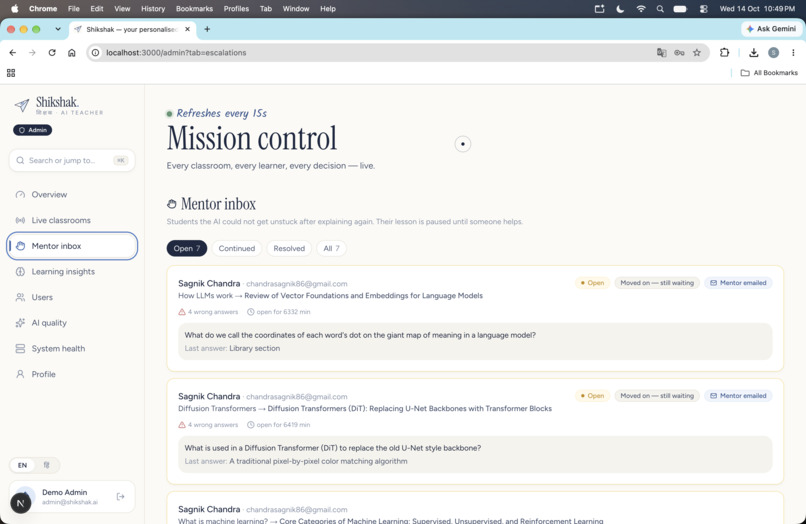This screenshot has height=524, width=806.
Task: Open the Profiles menu in menu bar
Action: pyautogui.click(x=236, y=9)
